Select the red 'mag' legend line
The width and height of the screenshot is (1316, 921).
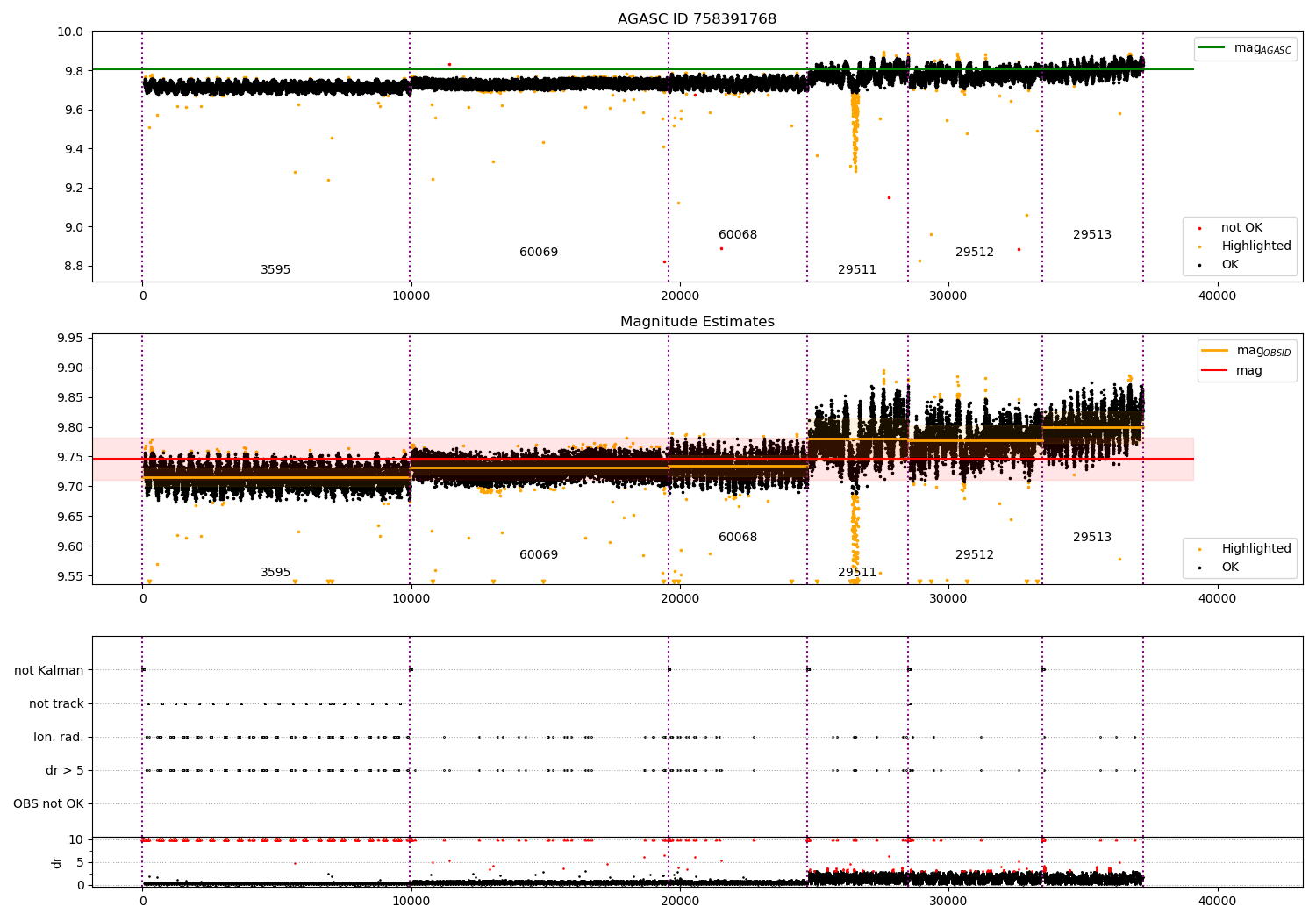[x=1215, y=370]
